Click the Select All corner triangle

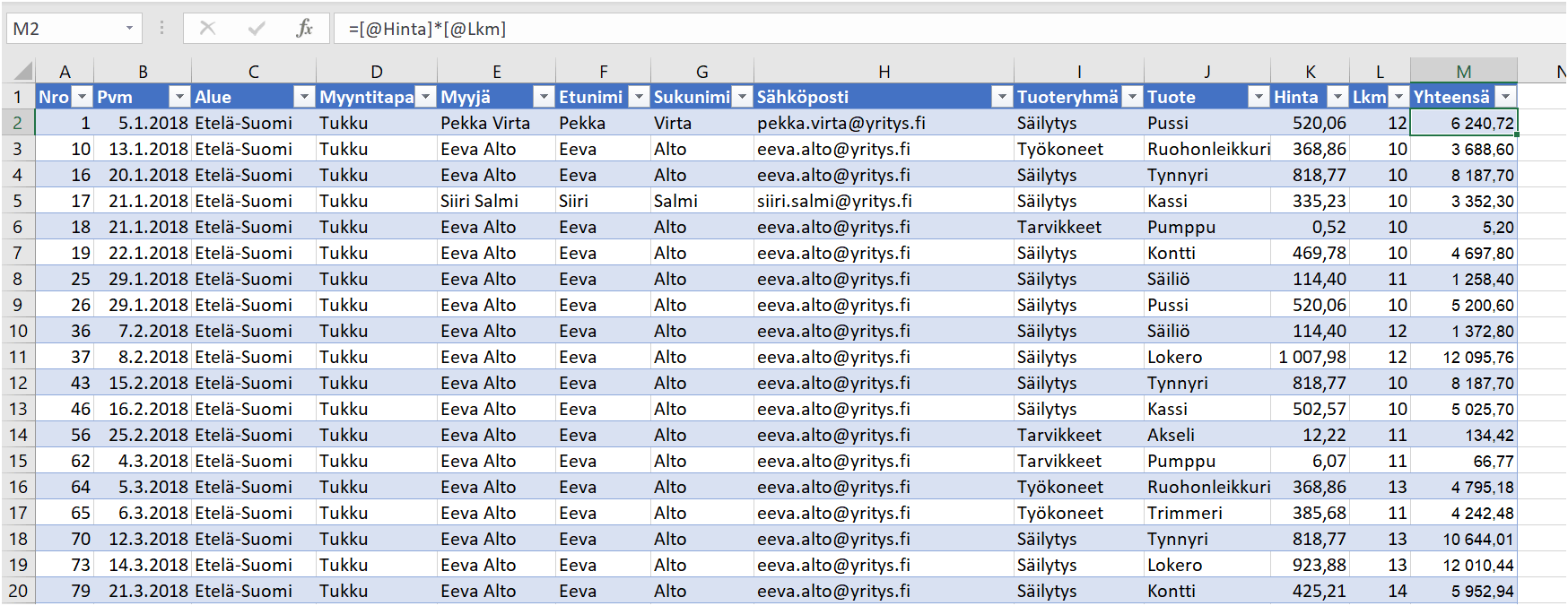tap(23, 71)
